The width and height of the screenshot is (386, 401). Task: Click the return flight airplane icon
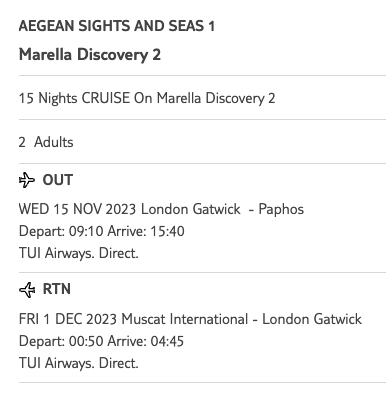tap(27, 290)
